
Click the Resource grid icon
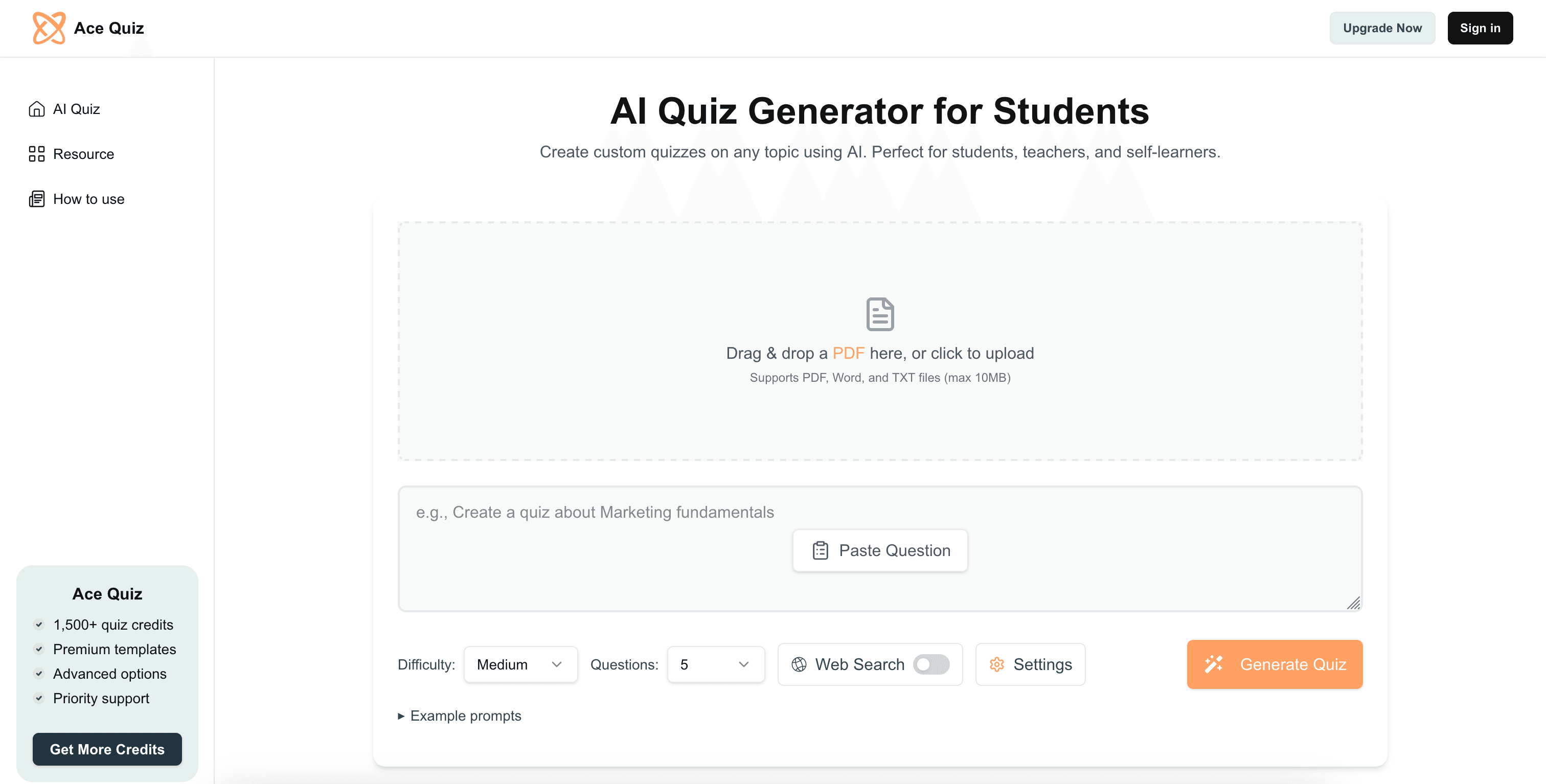[x=37, y=153]
